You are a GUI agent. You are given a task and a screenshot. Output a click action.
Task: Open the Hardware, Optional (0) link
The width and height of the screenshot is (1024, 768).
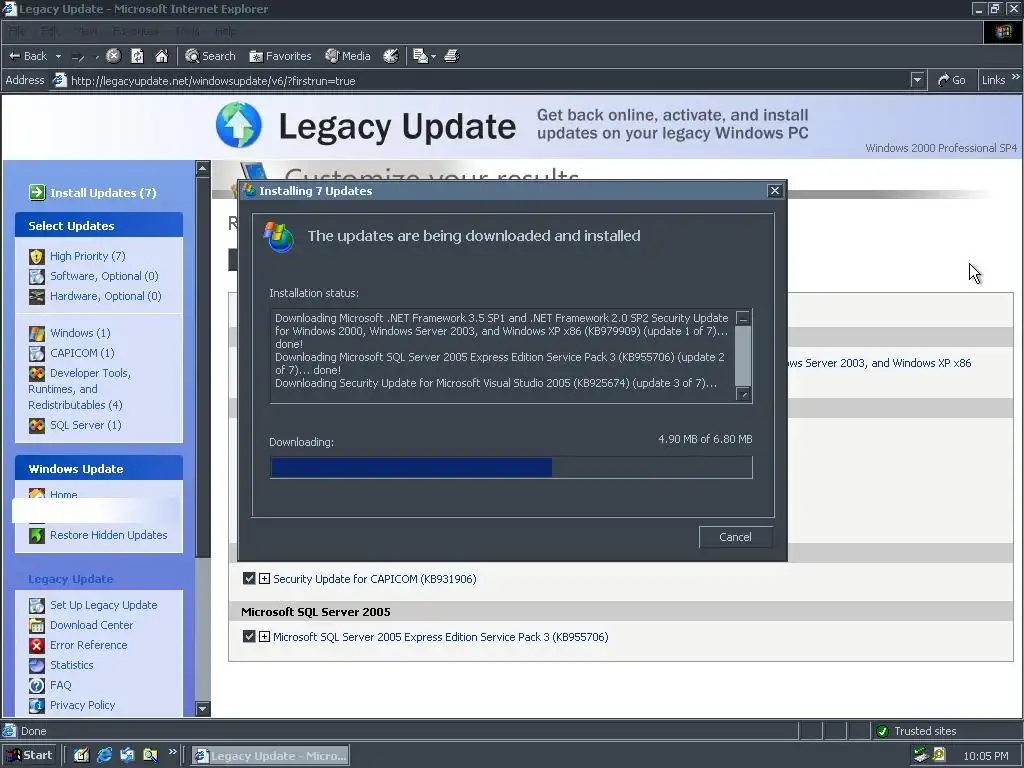106,296
